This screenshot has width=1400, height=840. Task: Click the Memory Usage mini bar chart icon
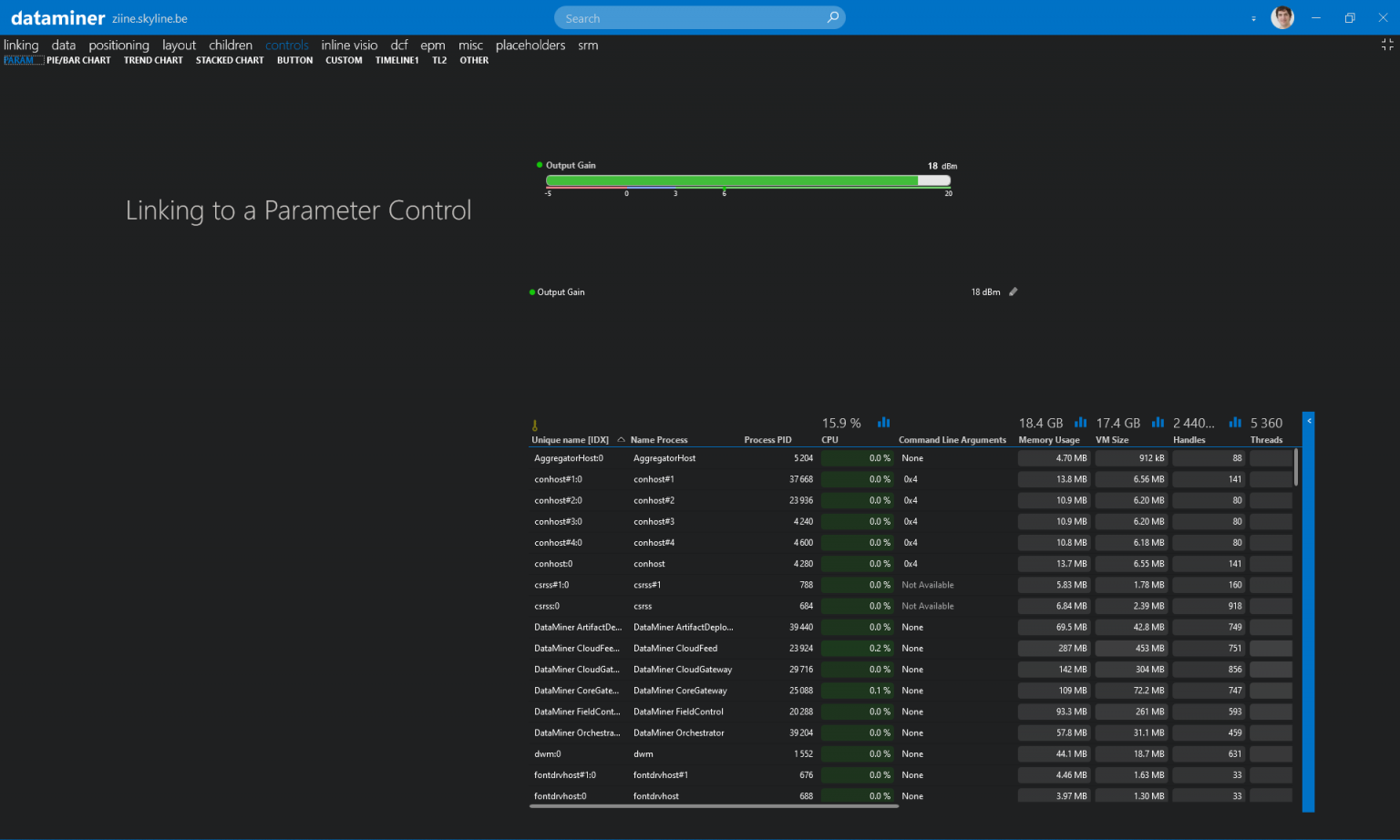1080,422
